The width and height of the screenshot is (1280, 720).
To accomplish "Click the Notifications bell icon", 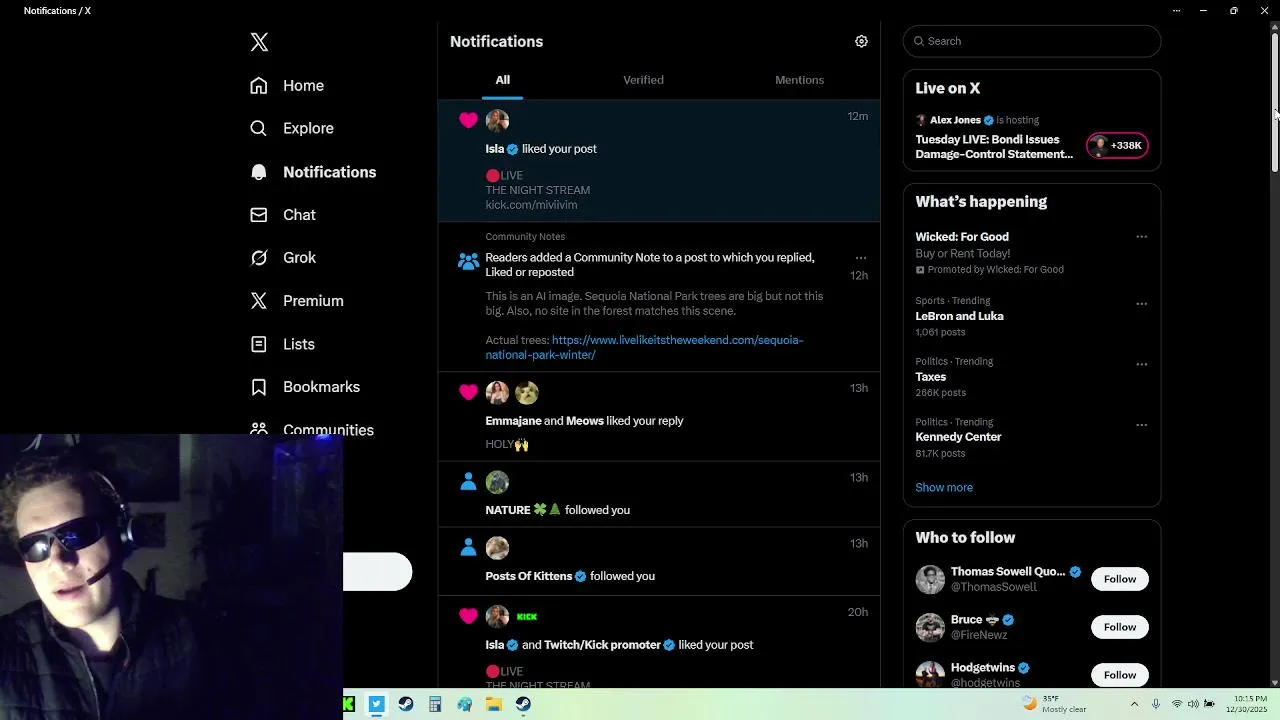I will point(259,172).
